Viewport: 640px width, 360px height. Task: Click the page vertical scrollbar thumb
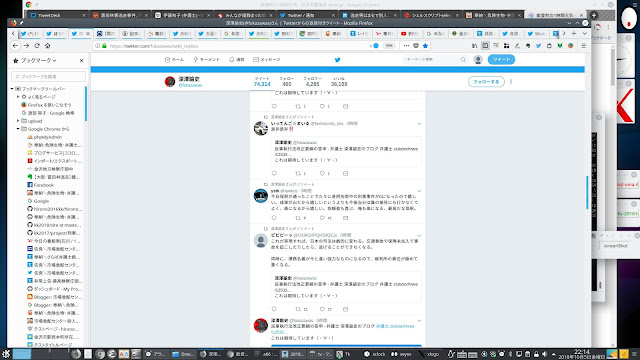coord(587,192)
